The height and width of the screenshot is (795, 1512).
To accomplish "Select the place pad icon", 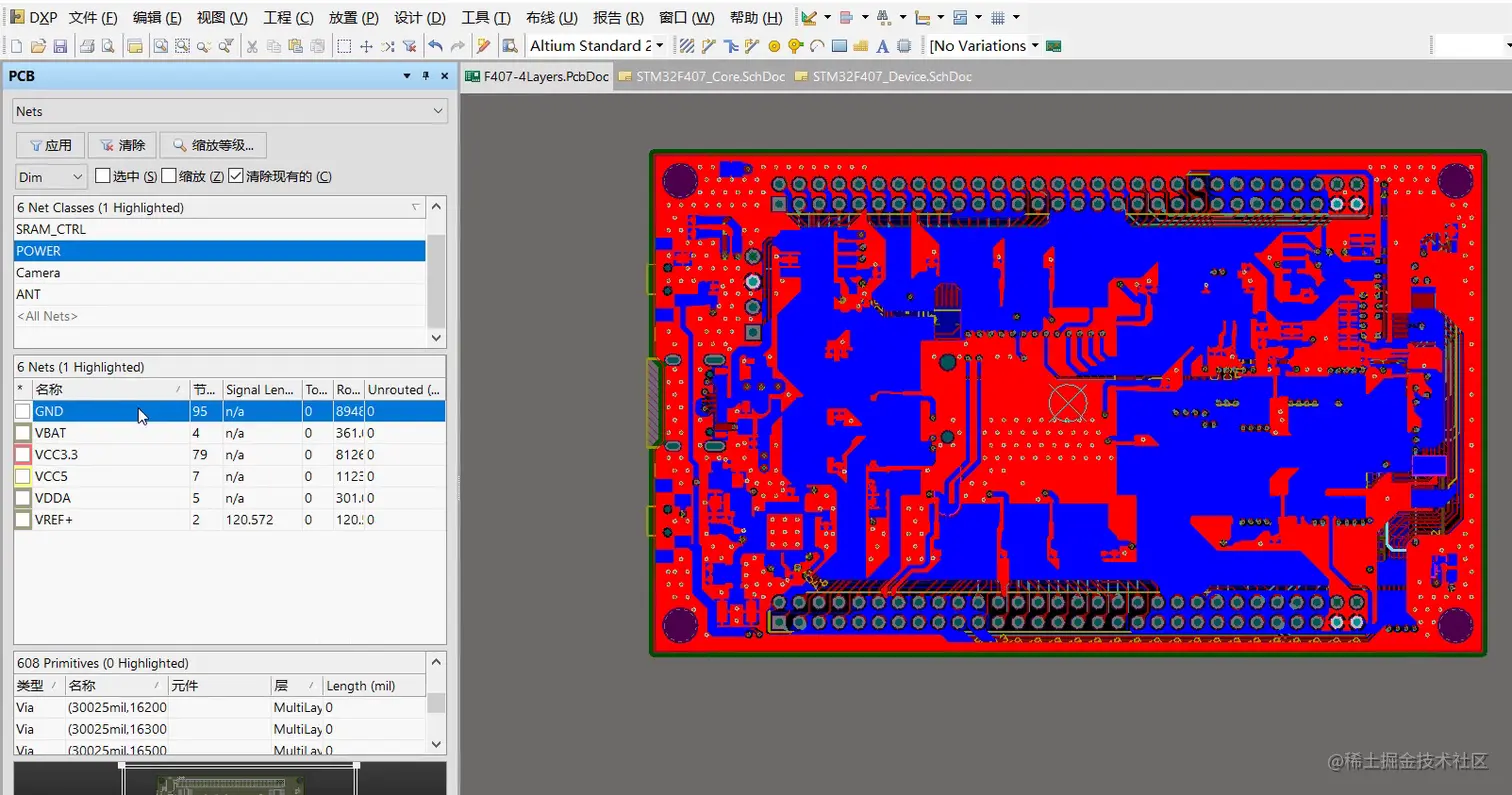I will [x=774, y=46].
